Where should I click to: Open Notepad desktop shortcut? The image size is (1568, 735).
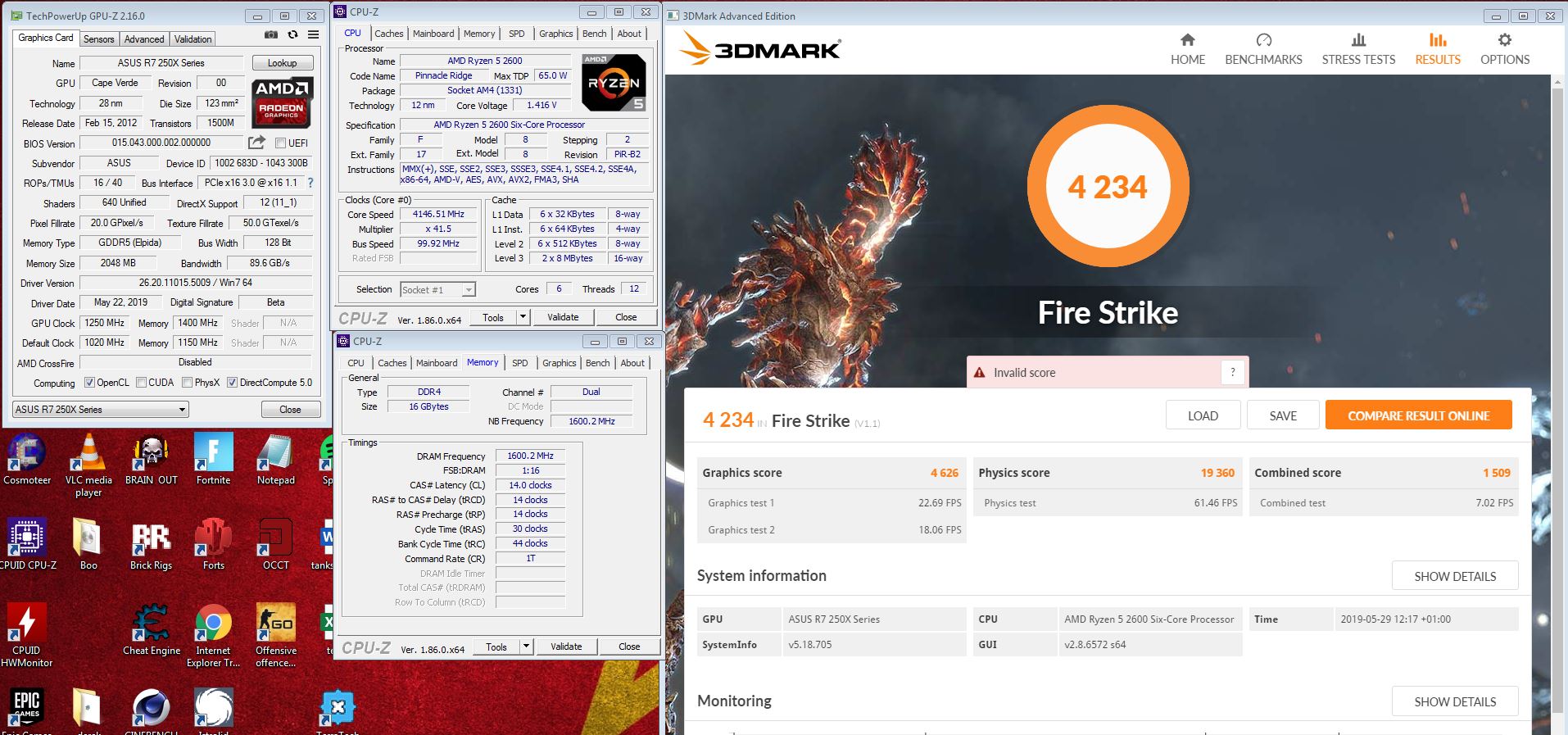click(x=275, y=460)
